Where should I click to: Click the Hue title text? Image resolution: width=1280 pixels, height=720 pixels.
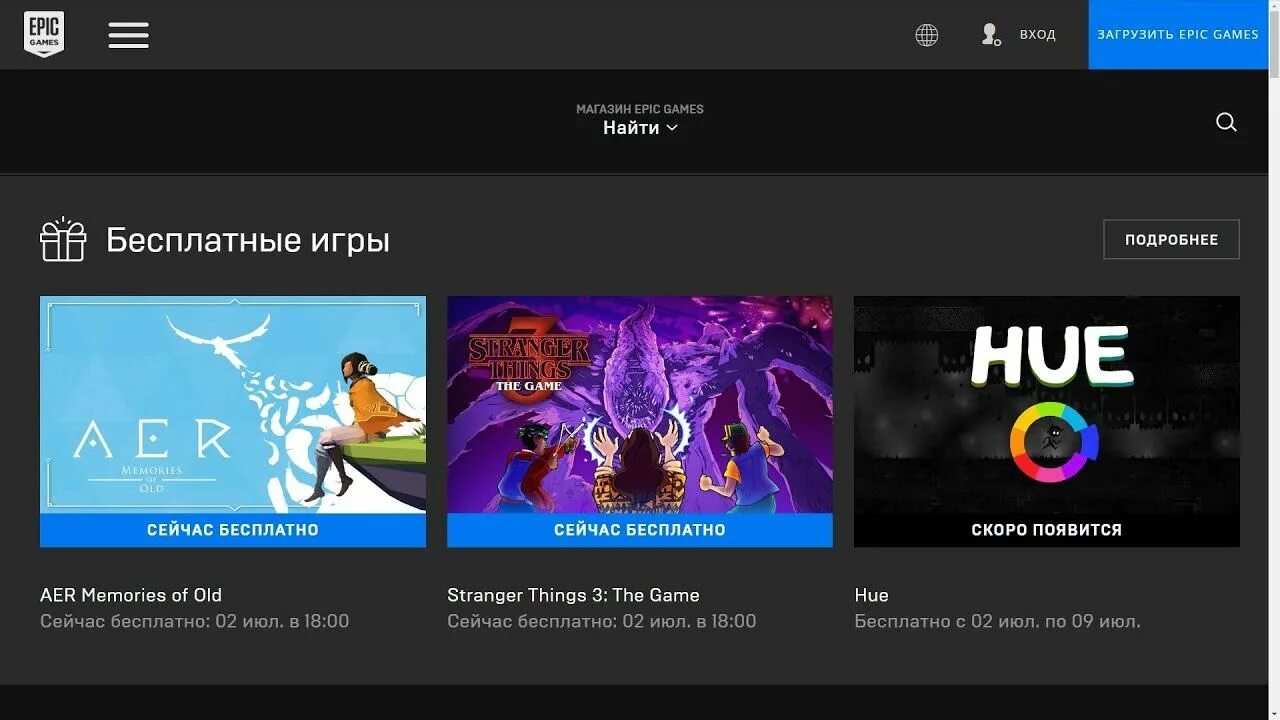(x=871, y=595)
